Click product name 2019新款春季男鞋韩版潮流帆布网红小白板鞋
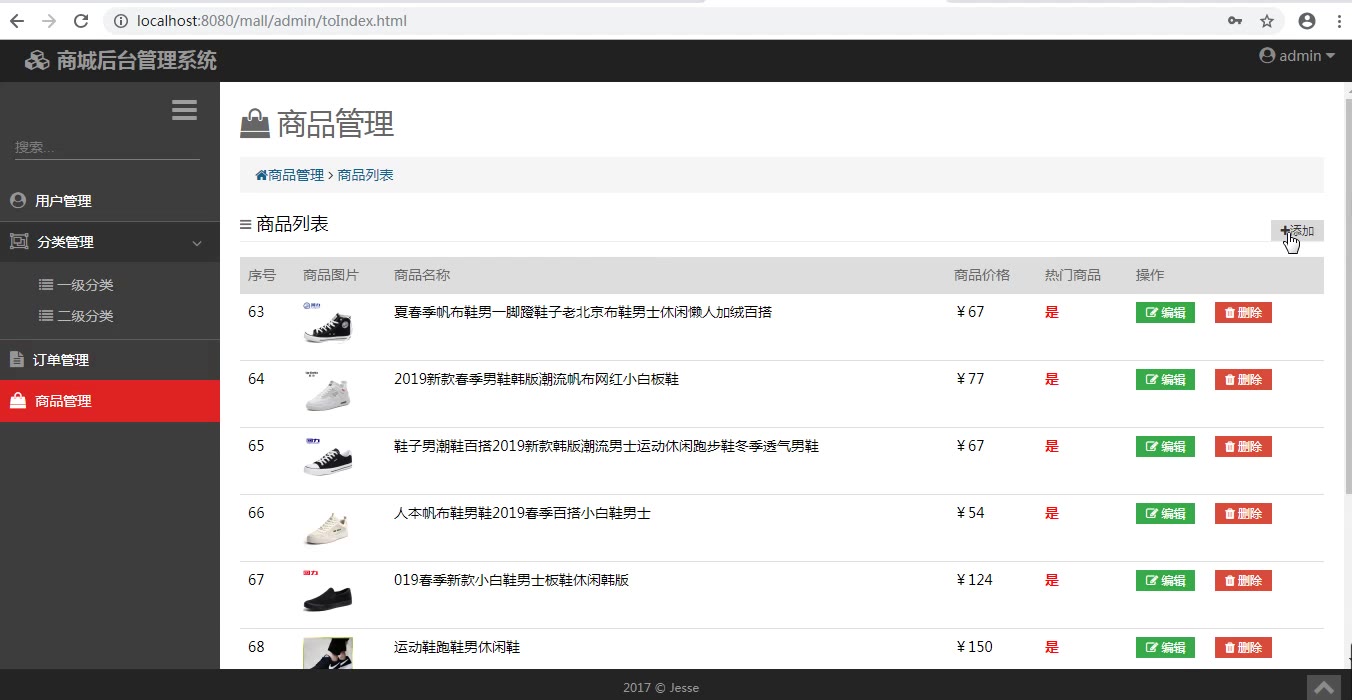Image resolution: width=1352 pixels, height=700 pixels. (536, 379)
